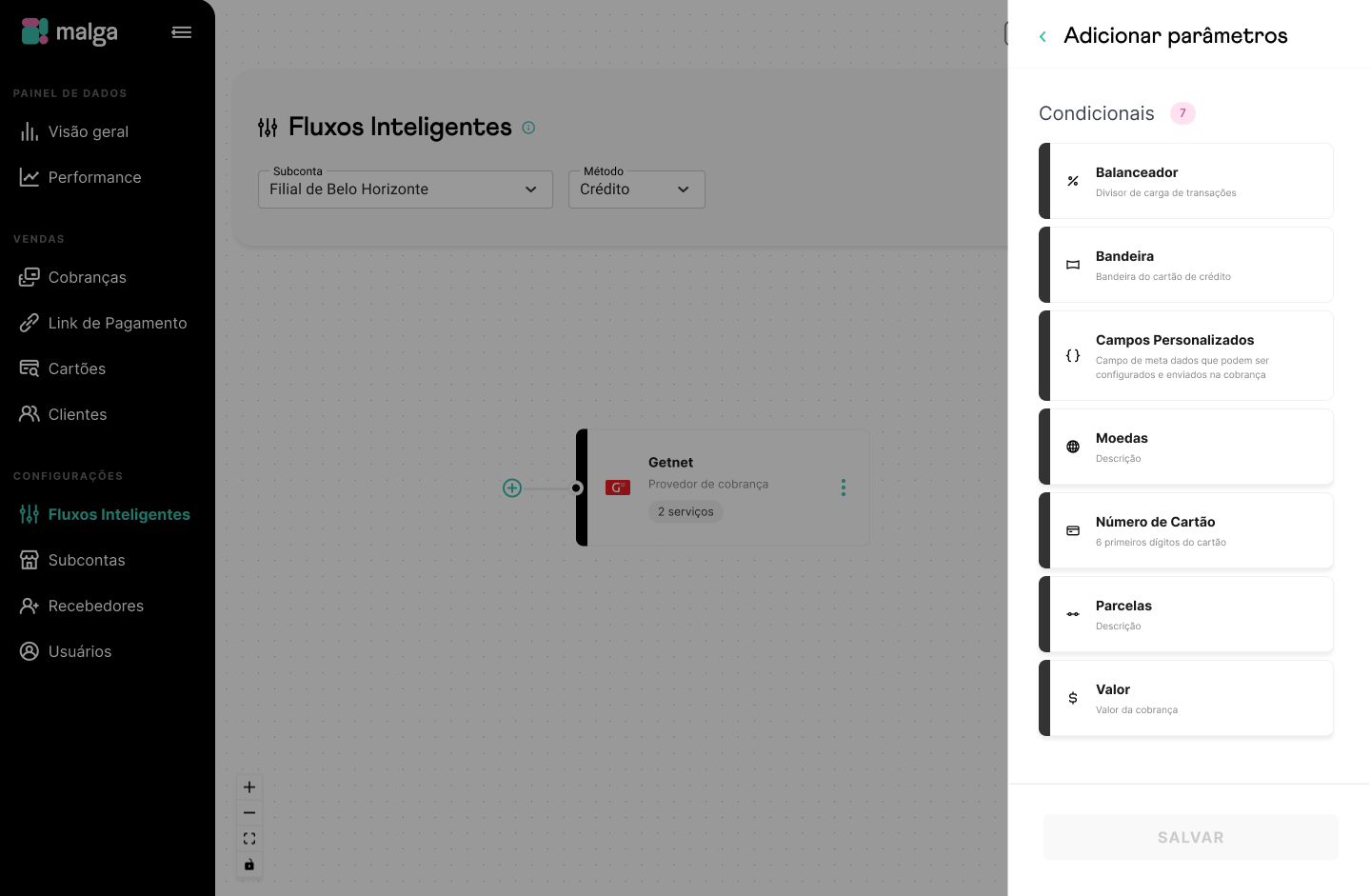
Task: Expand the Método Crédito dropdown
Action: coord(637,189)
